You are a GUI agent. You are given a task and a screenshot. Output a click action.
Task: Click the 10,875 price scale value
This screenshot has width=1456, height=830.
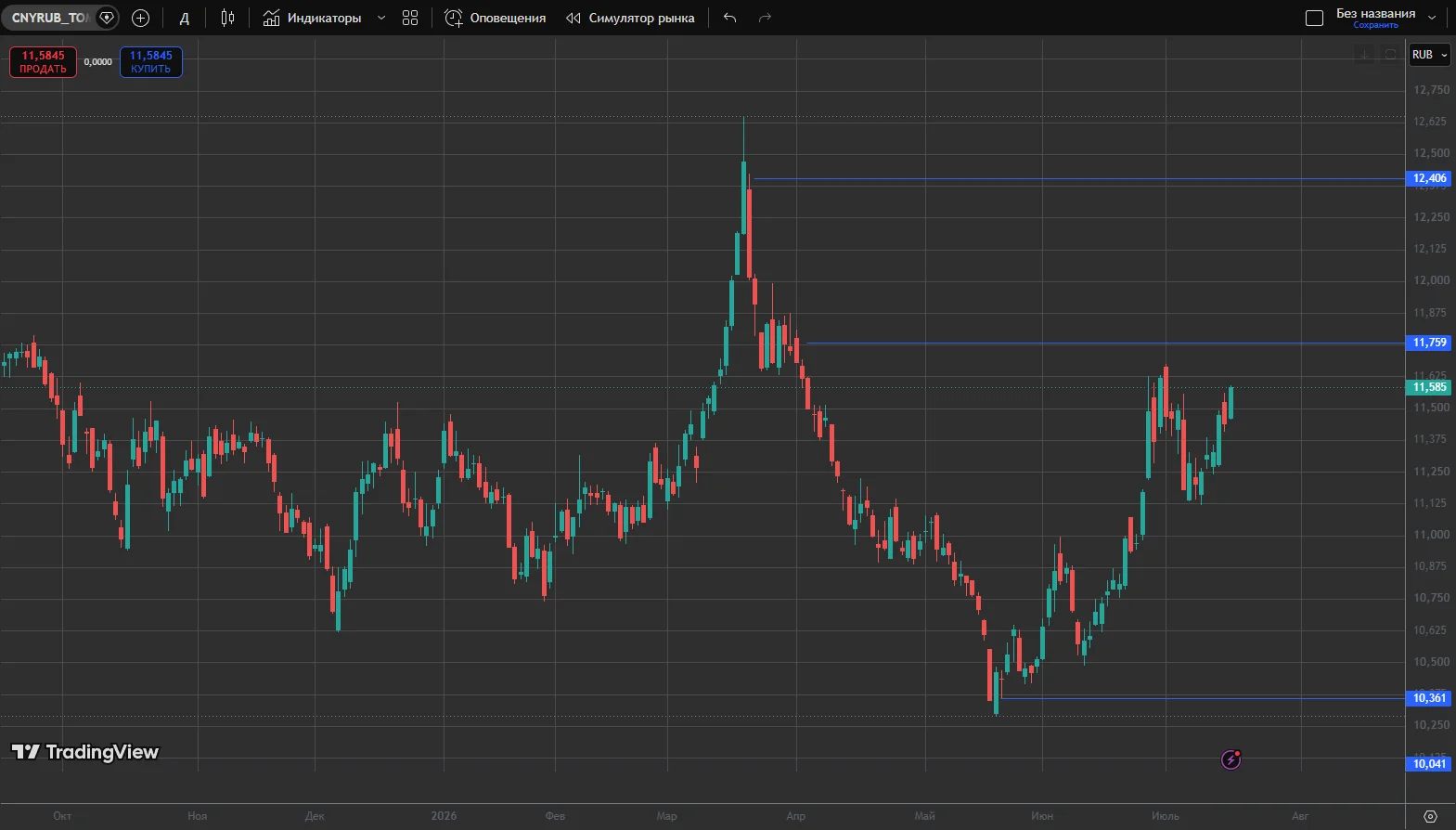point(1431,566)
